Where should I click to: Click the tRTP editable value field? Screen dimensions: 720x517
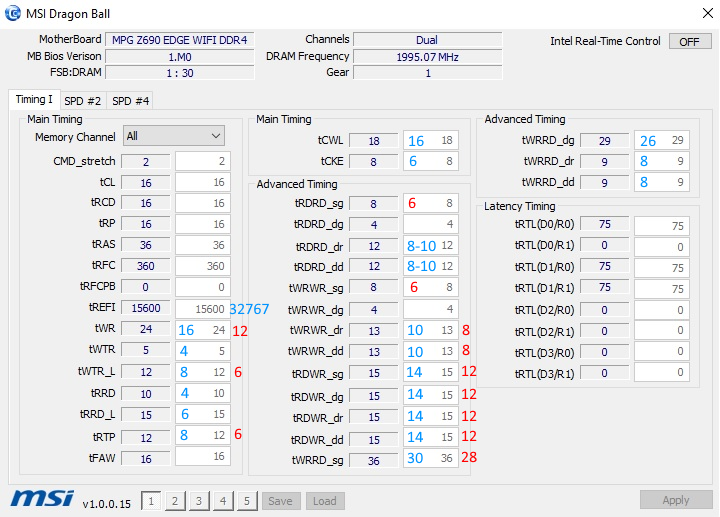coord(202,435)
